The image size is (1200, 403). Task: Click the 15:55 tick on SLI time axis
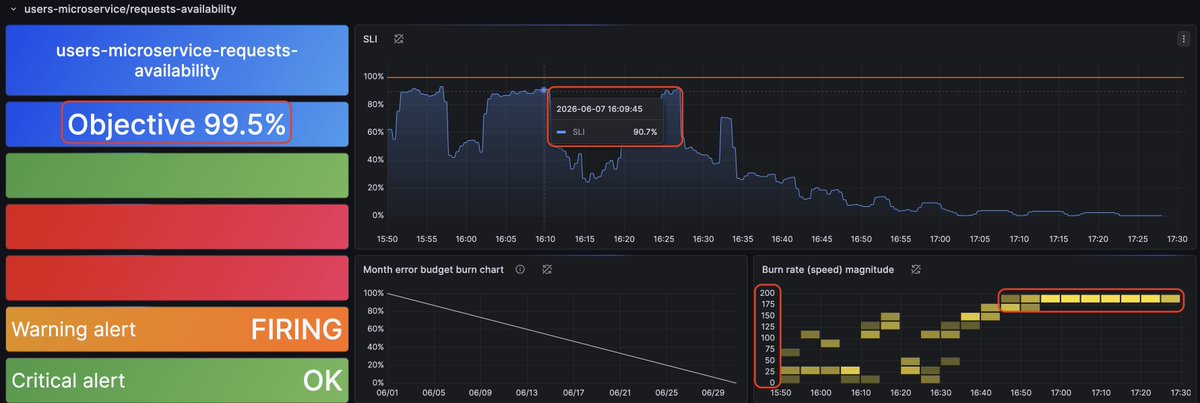click(x=426, y=239)
